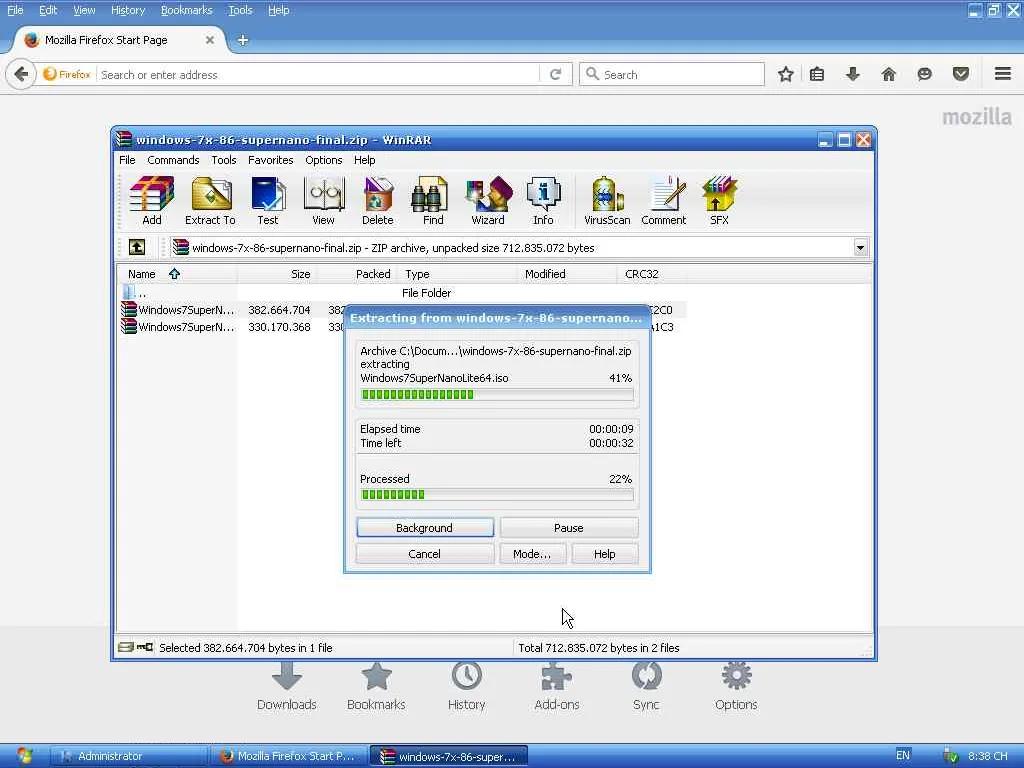Click the Firefox address bar field

[x=319, y=74]
